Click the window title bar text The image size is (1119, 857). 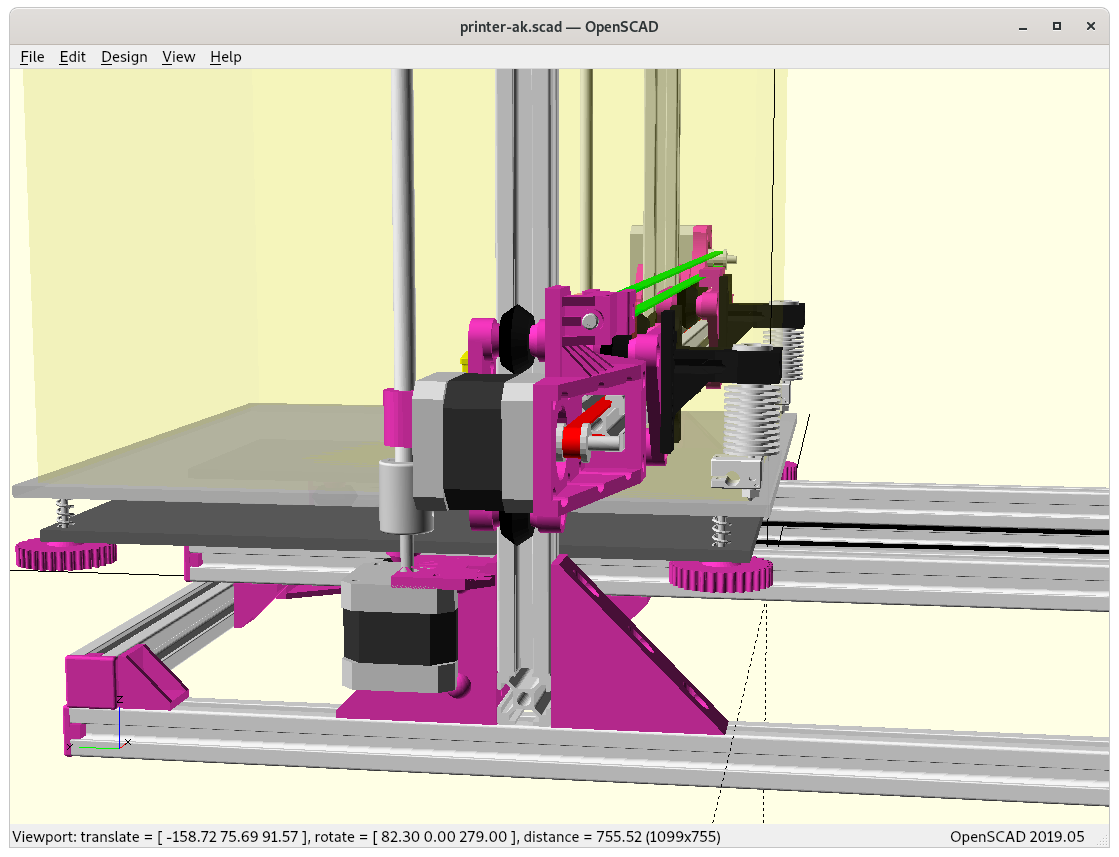point(558,27)
